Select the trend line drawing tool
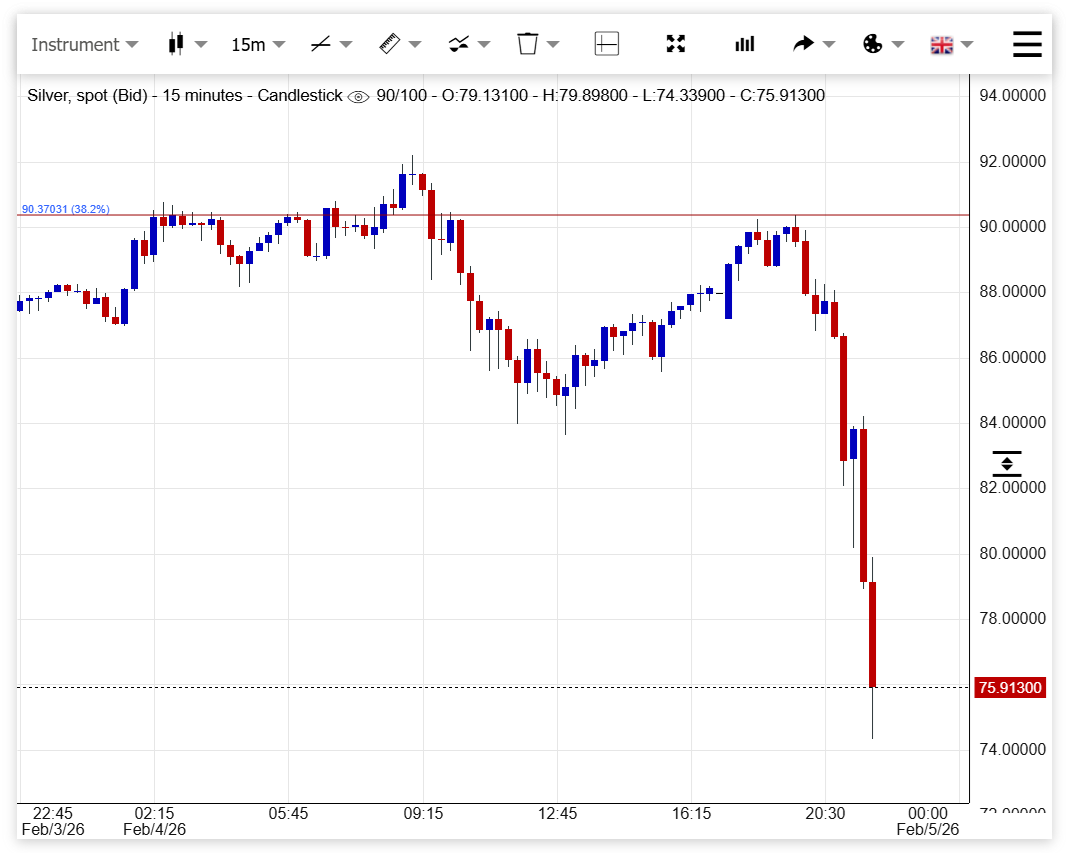Image resolution: width=1066 pixels, height=853 pixels. [320, 44]
